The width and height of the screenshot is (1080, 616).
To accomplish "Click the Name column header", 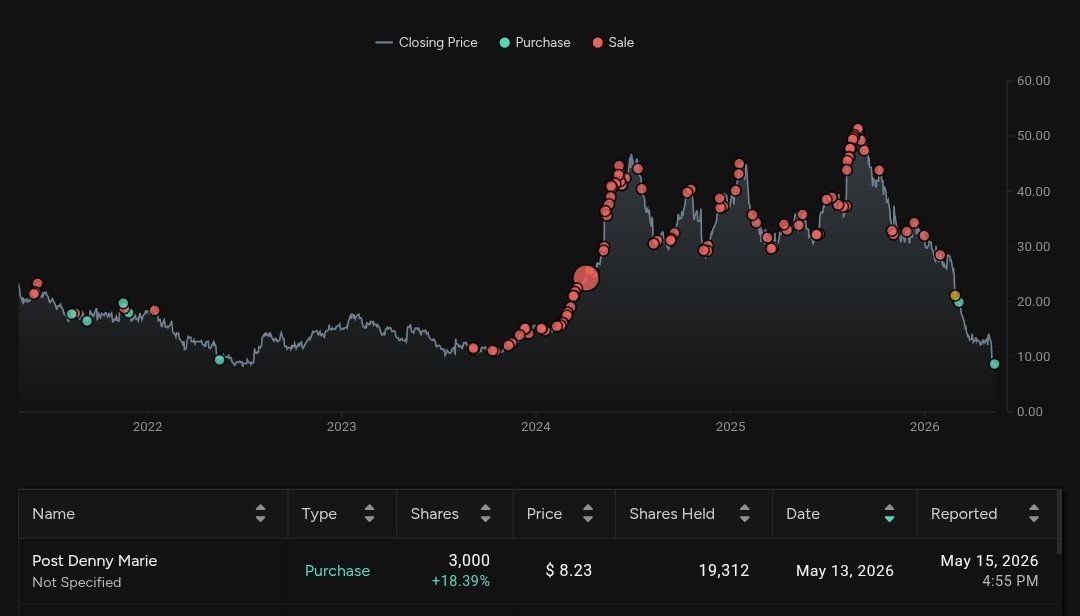I will pos(153,514).
